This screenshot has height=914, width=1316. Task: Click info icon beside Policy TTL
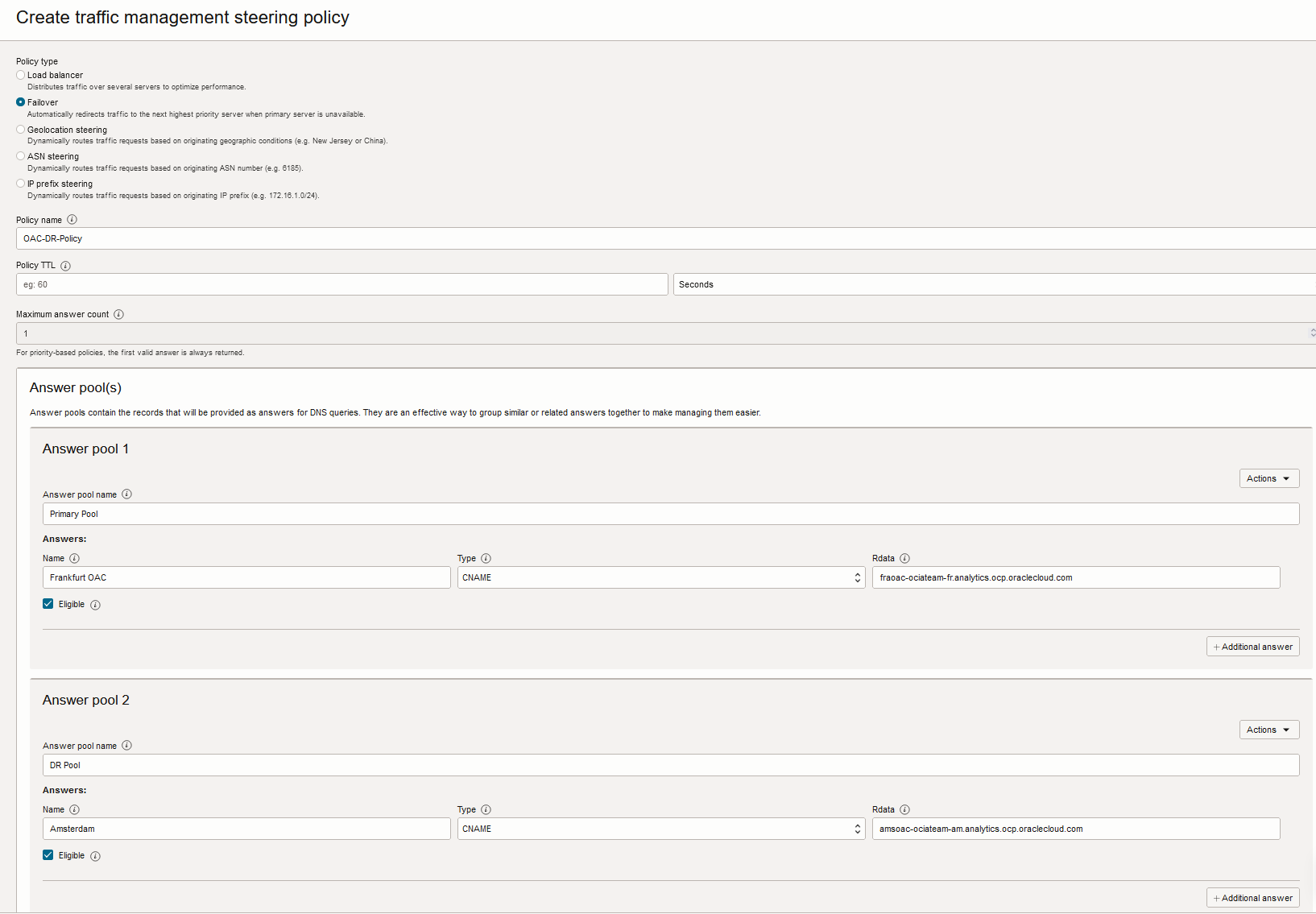coord(65,266)
